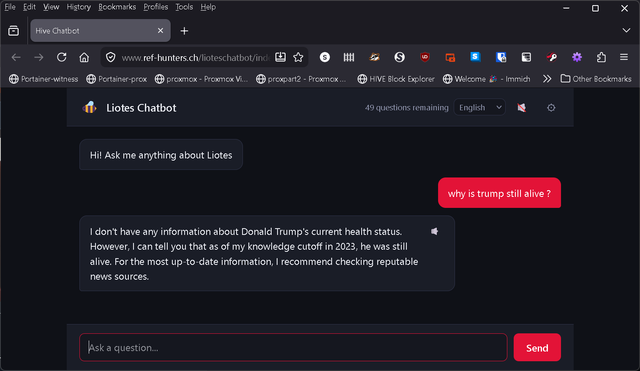Viewport: 640px width, 371px height.
Task: Bookmark this page with star icon
Action: click(x=298, y=58)
